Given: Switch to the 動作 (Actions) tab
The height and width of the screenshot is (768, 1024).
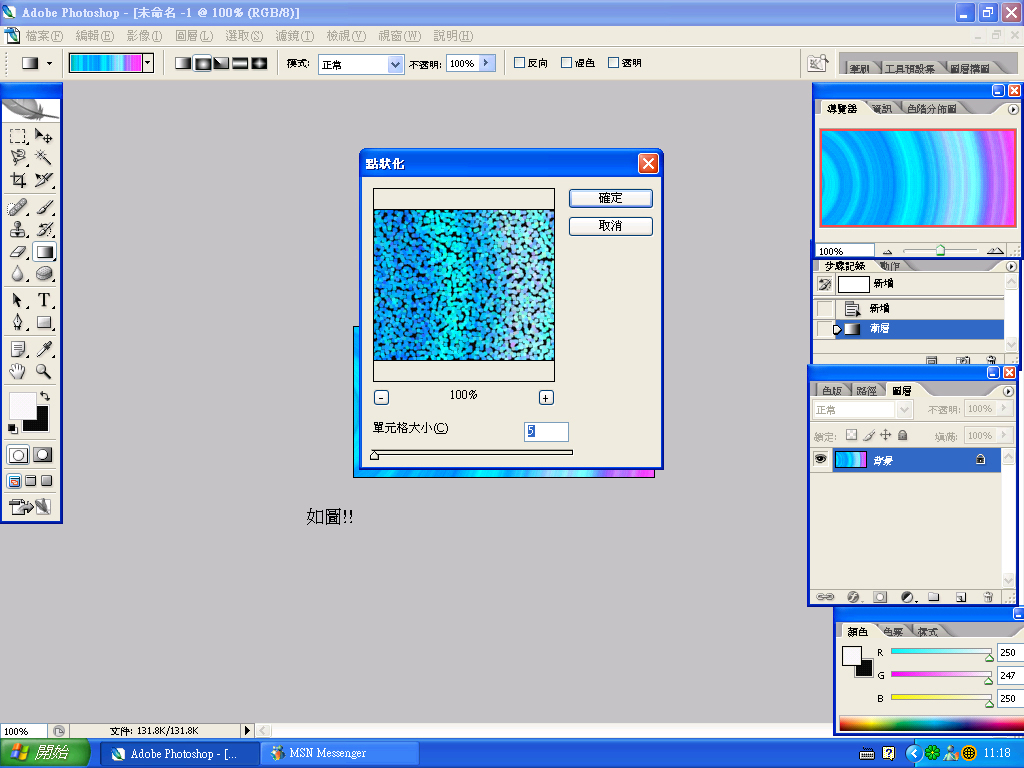Looking at the screenshot, I should click(x=889, y=266).
